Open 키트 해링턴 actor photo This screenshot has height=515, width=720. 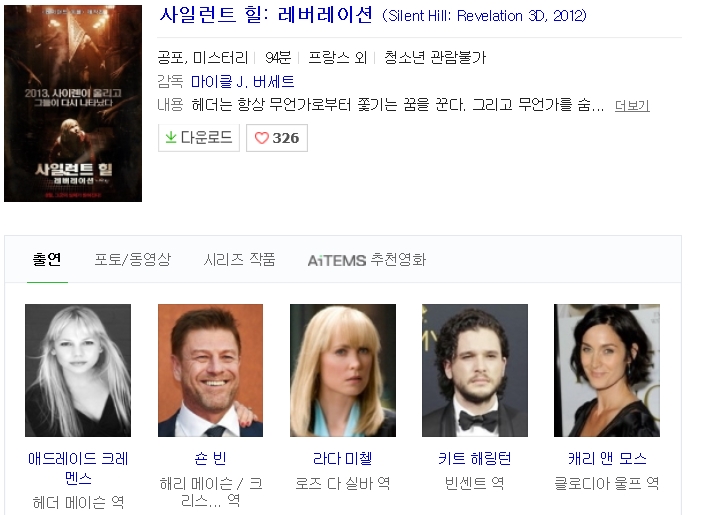pyautogui.click(x=475, y=370)
